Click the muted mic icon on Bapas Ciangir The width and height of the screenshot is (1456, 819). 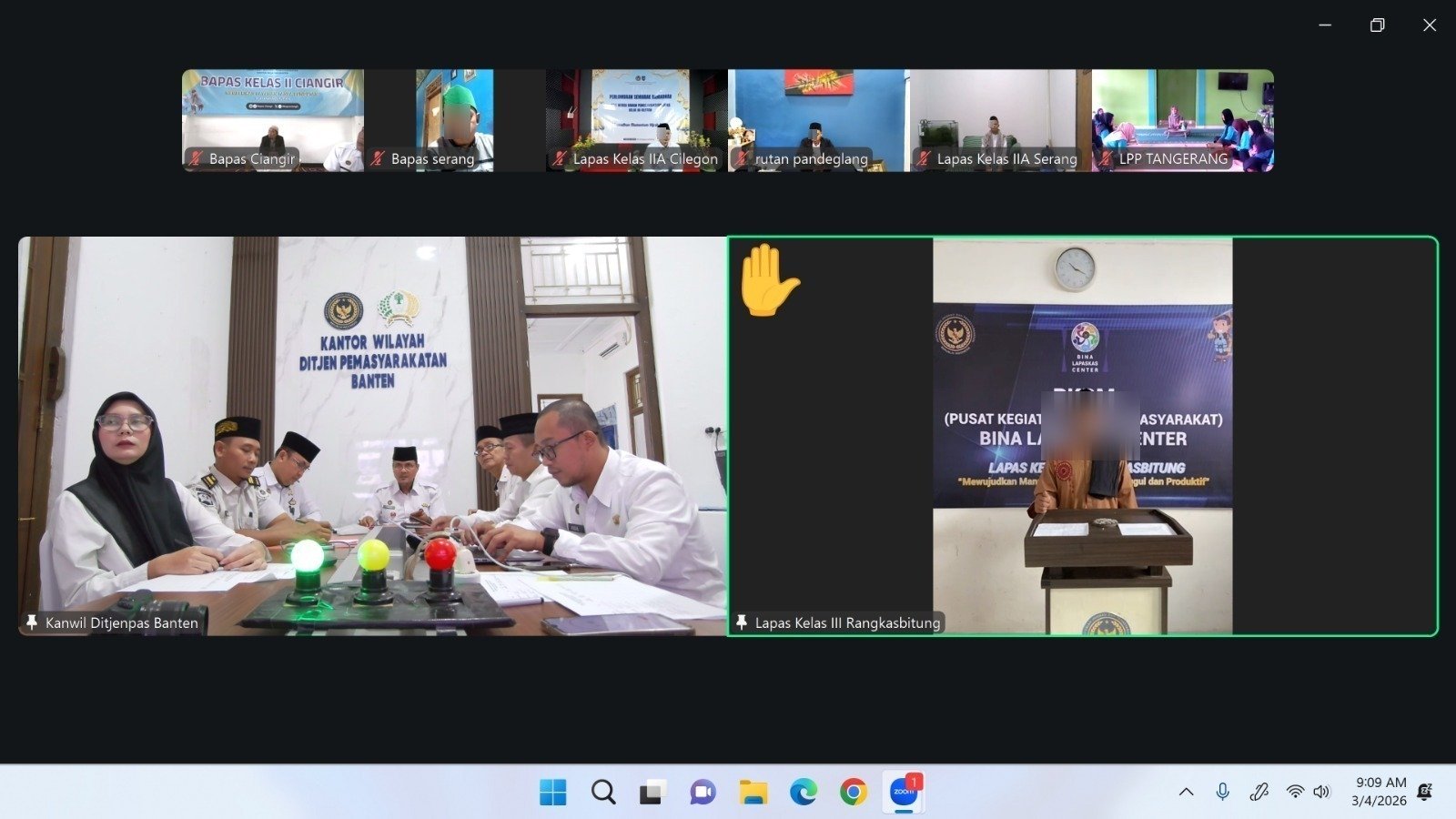coord(196,159)
